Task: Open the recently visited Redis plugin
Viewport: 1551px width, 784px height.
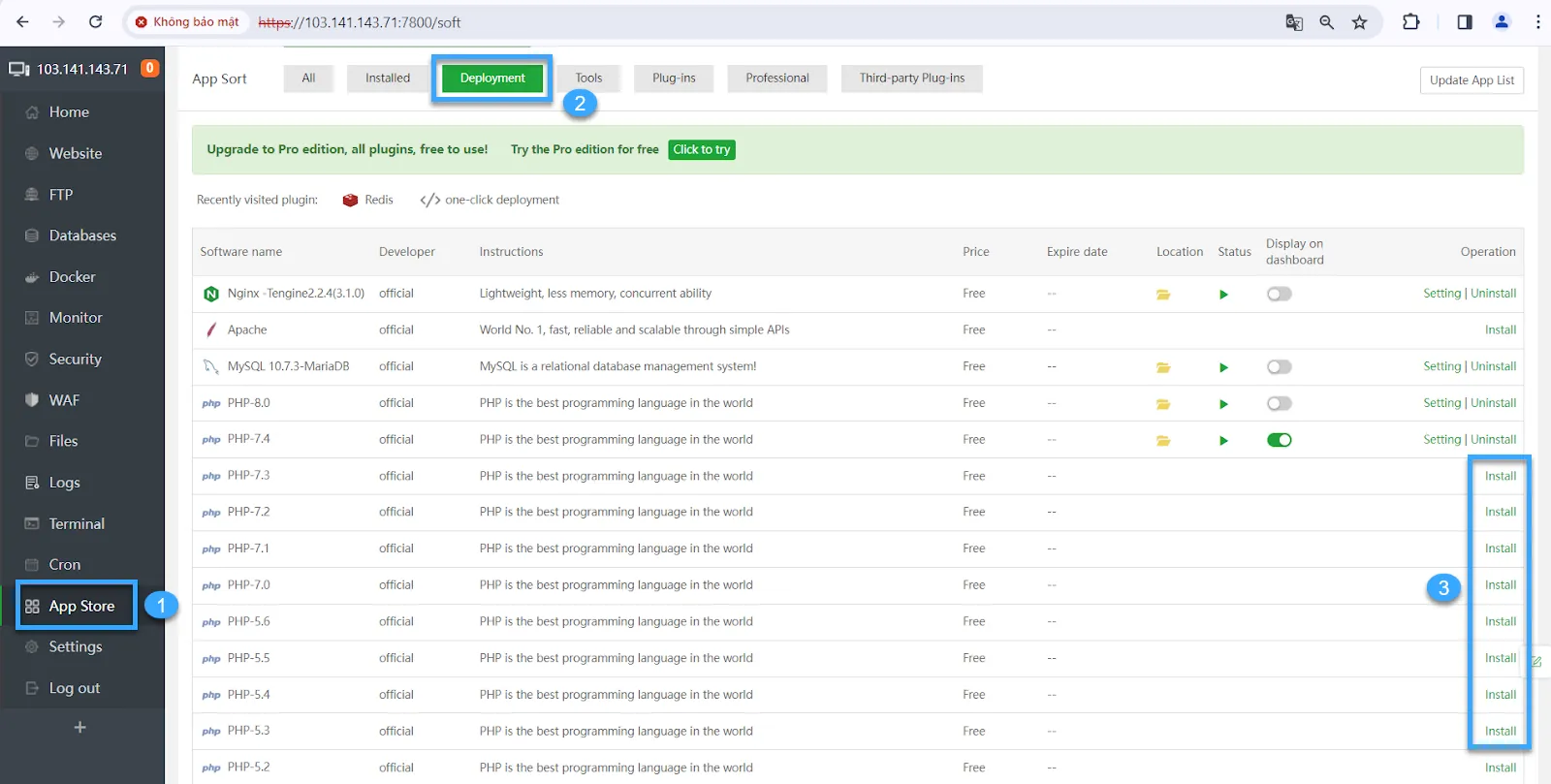Action: (368, 200)
